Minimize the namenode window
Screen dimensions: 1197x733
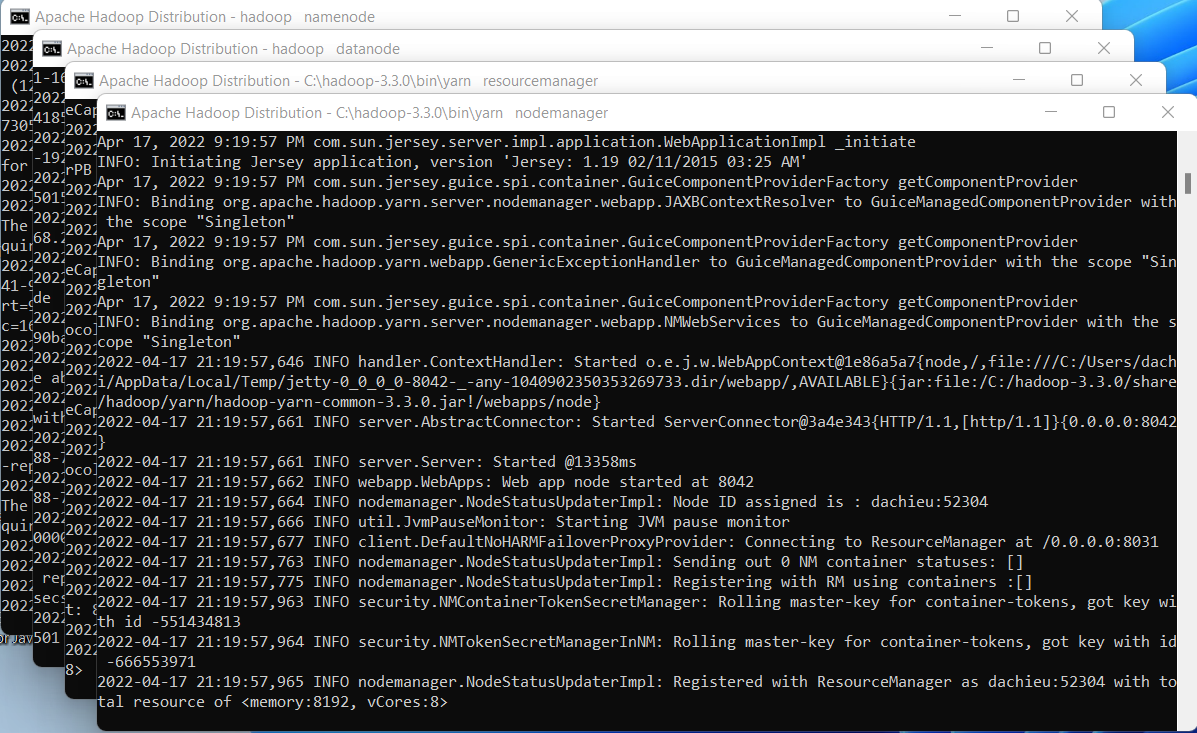[953, 16]
